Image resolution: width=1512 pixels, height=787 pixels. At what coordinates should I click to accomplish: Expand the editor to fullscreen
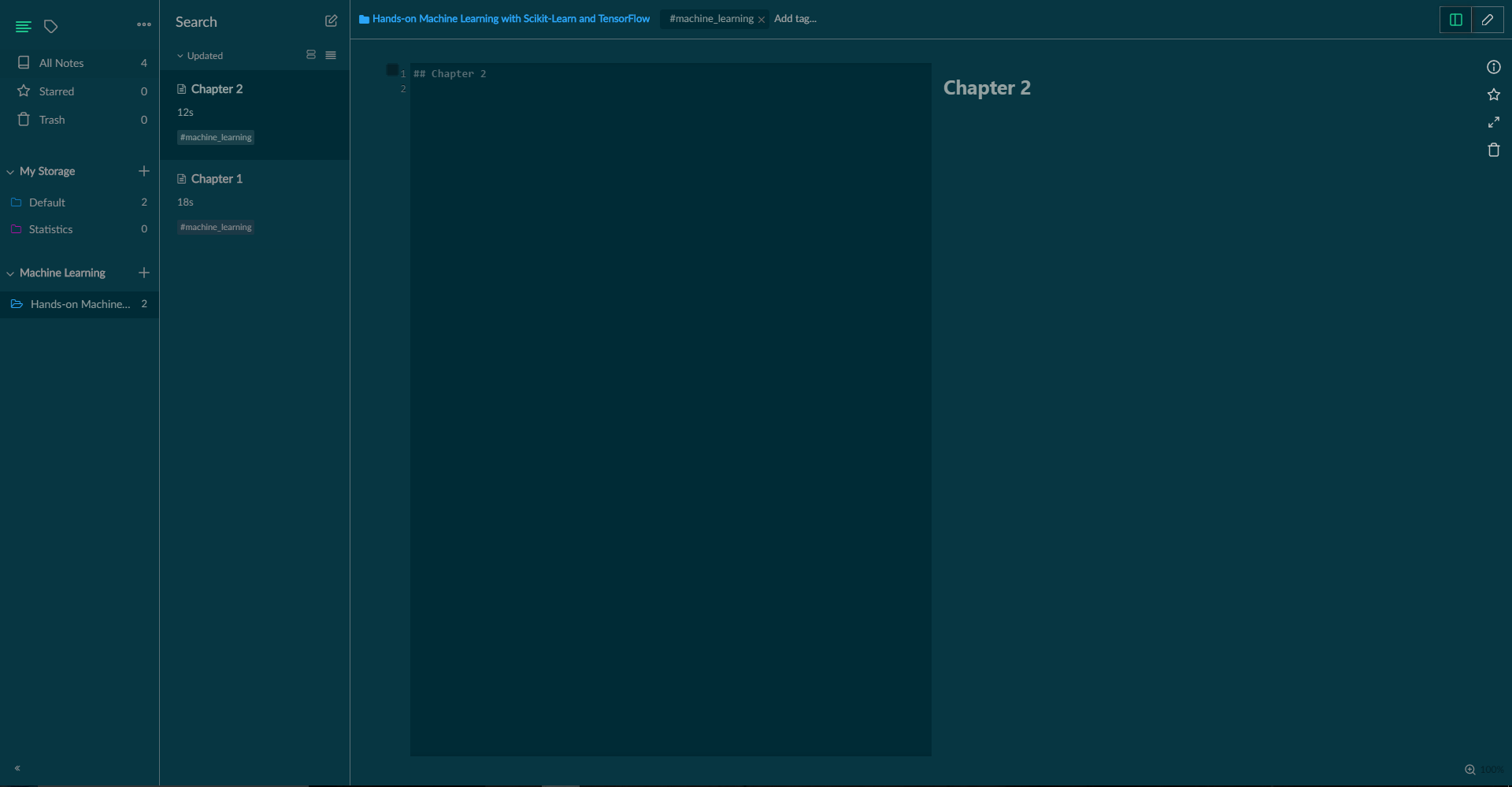(1493, 122)
